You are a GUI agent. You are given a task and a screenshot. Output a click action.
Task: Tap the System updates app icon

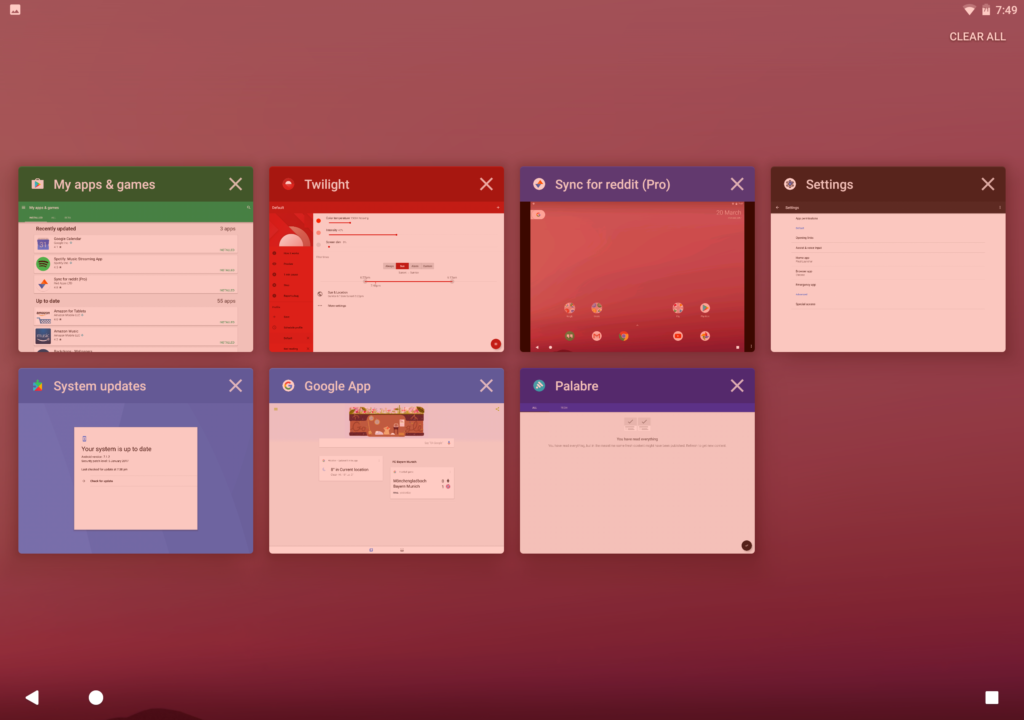pos(37,386)
